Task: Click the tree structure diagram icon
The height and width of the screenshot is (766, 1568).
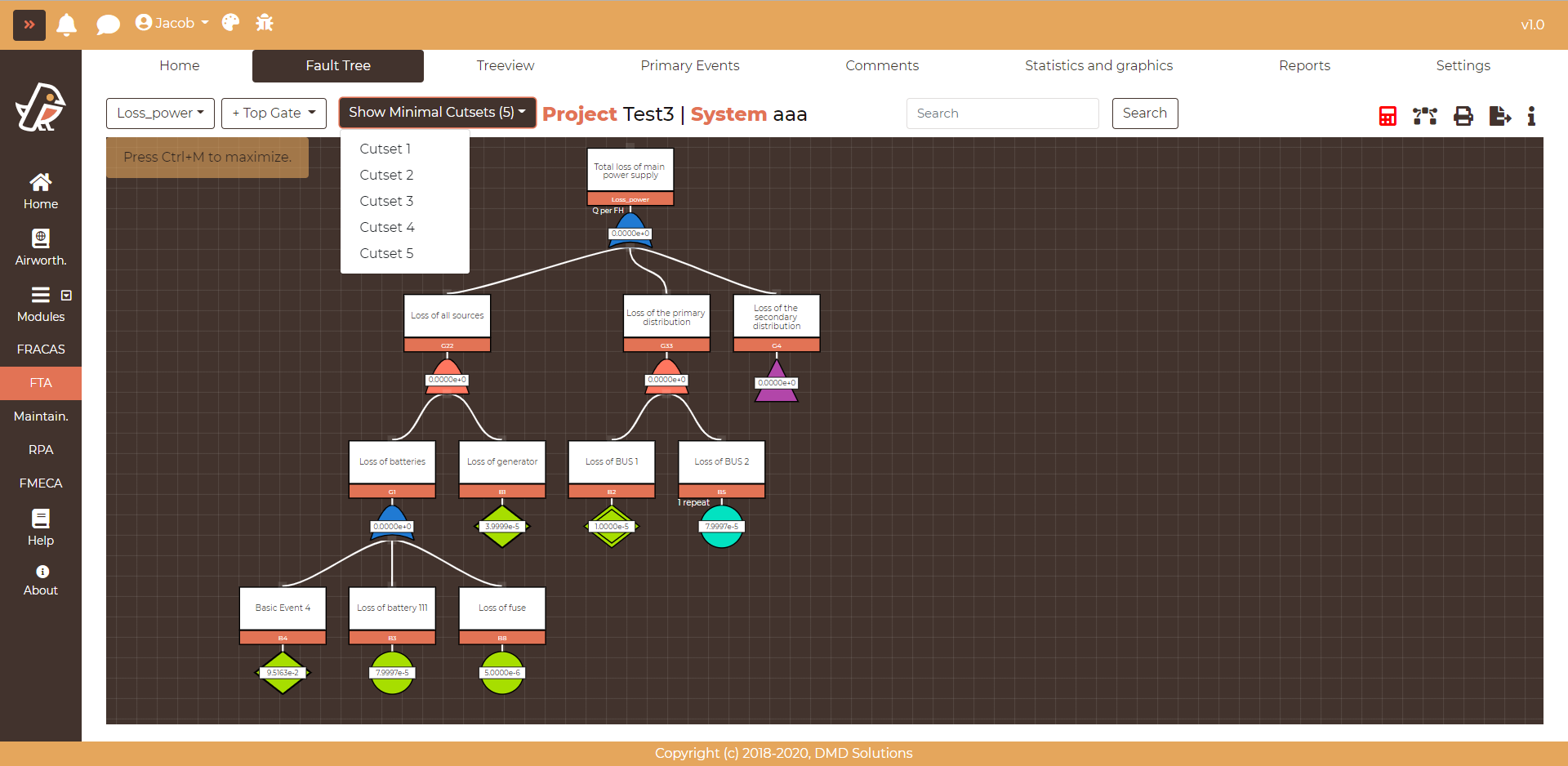Action: point(1425,116)
